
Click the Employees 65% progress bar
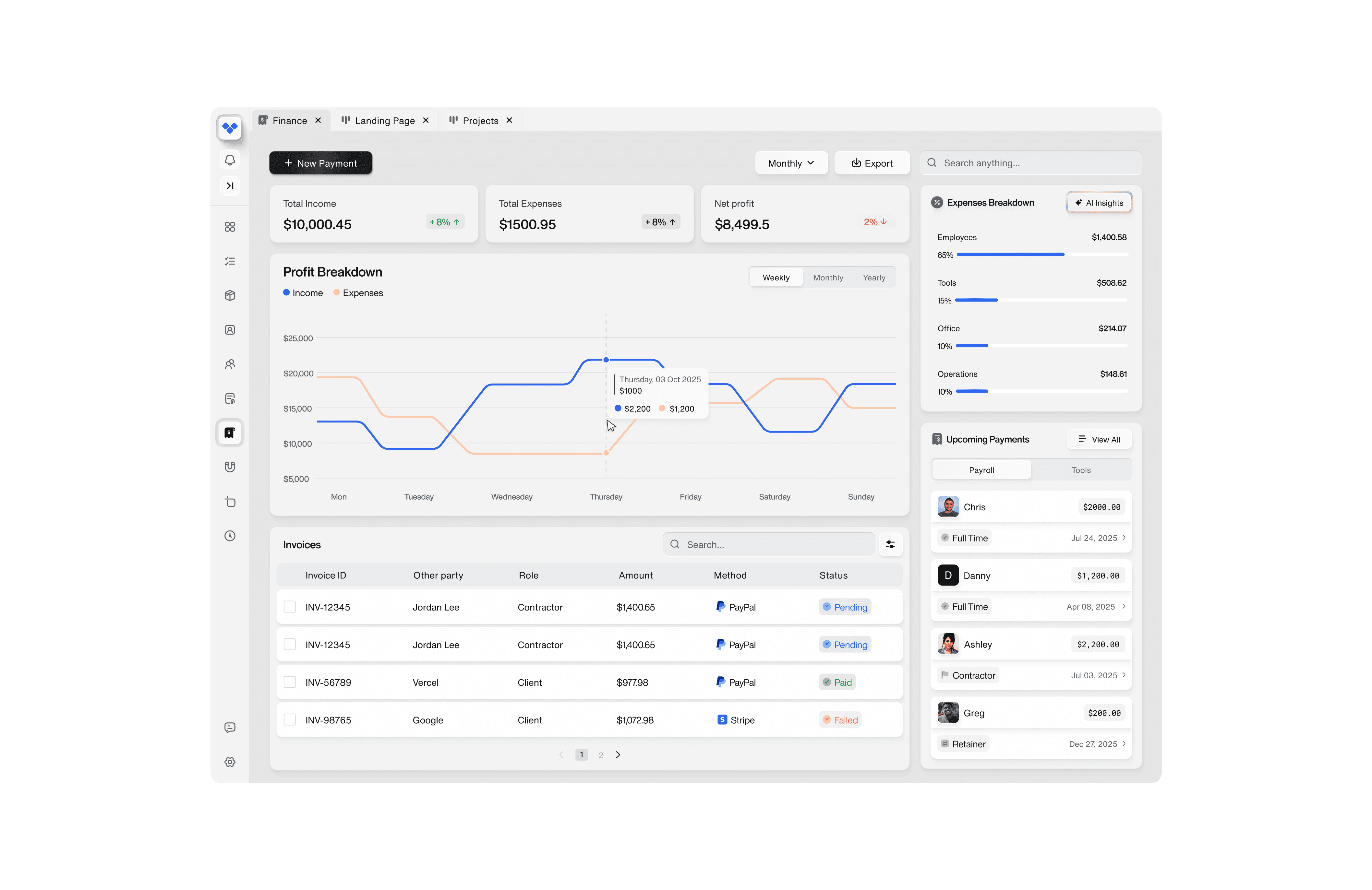[x=1042, y=254]
